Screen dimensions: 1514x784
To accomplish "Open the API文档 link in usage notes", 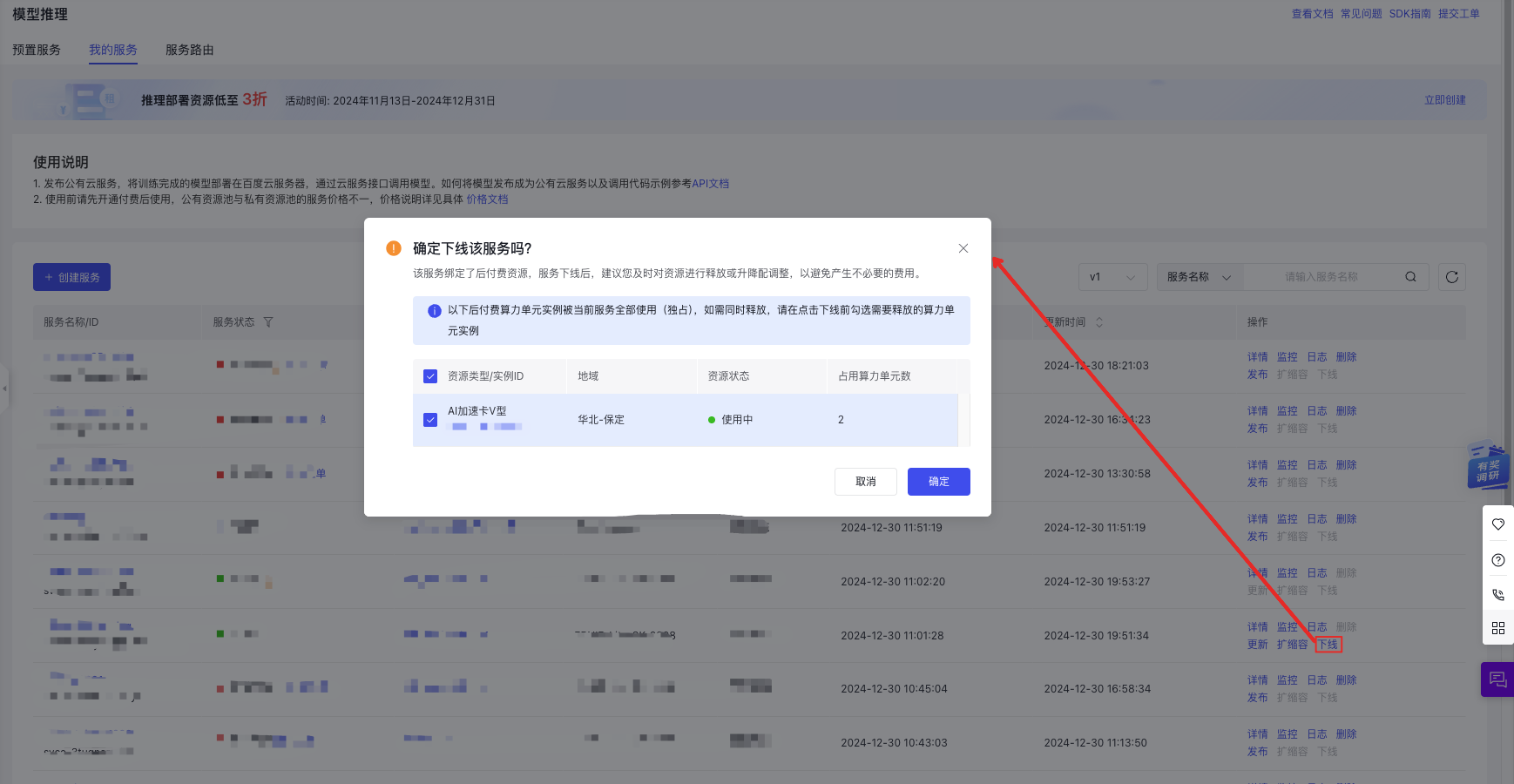I will [710, 184].
